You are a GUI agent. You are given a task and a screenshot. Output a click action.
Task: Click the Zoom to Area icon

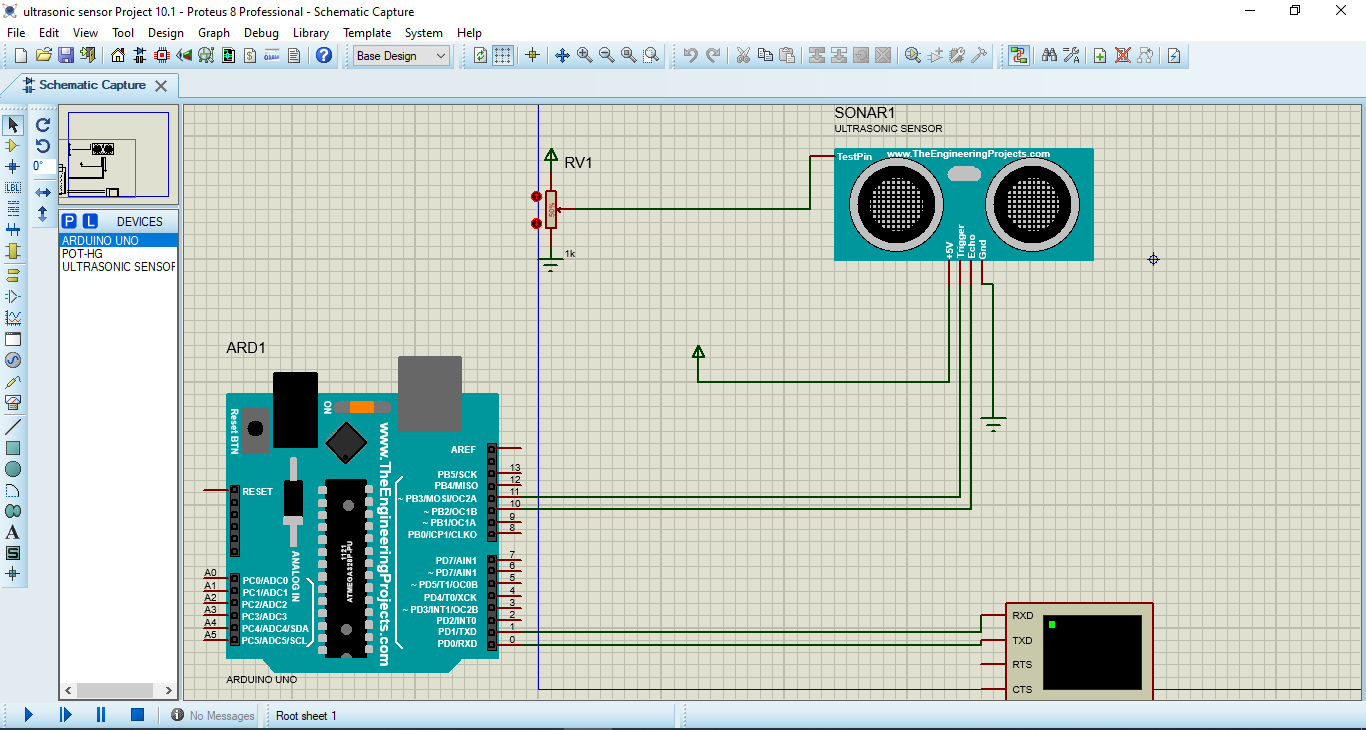click(x=651, y=56)
